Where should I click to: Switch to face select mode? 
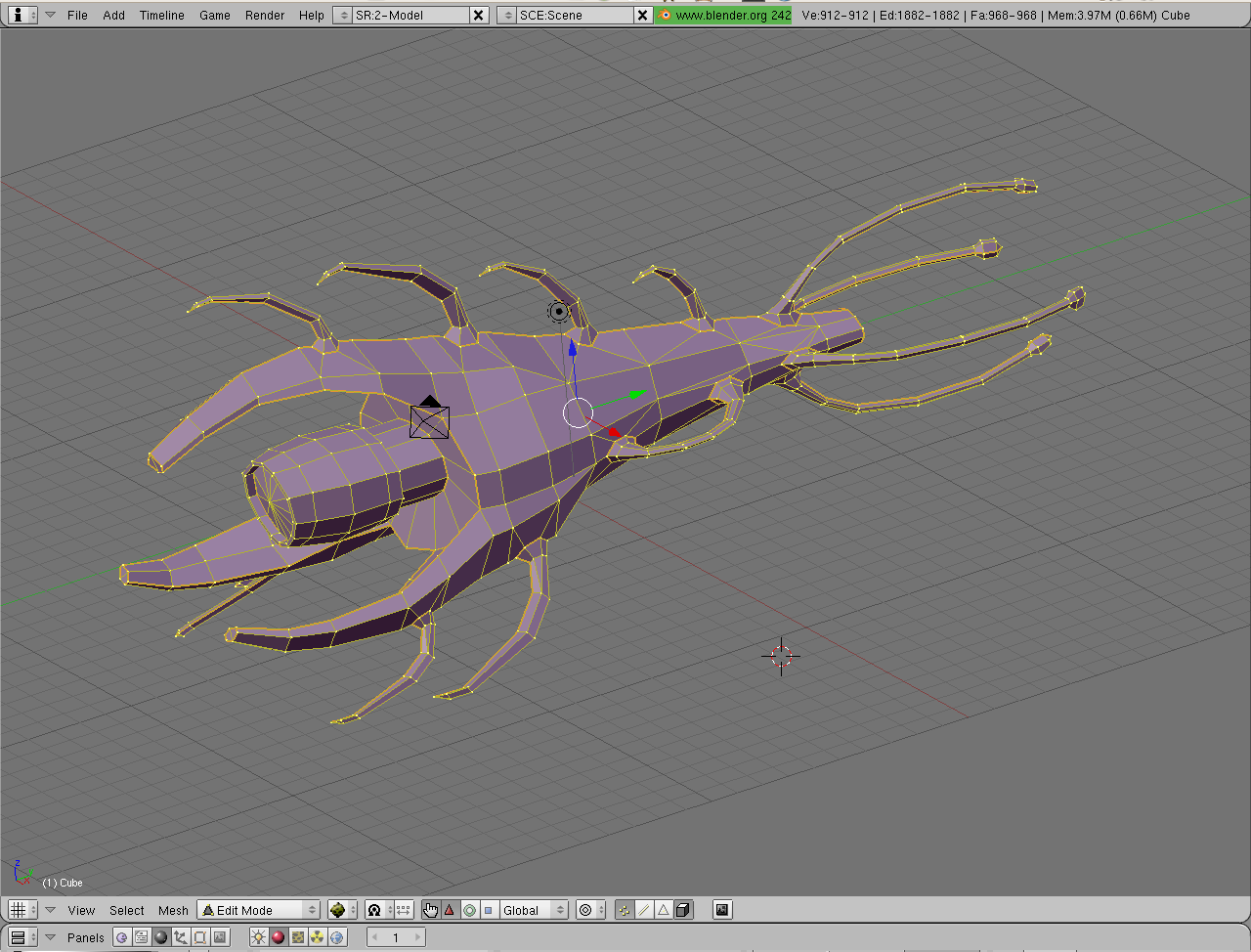(664, 910)
